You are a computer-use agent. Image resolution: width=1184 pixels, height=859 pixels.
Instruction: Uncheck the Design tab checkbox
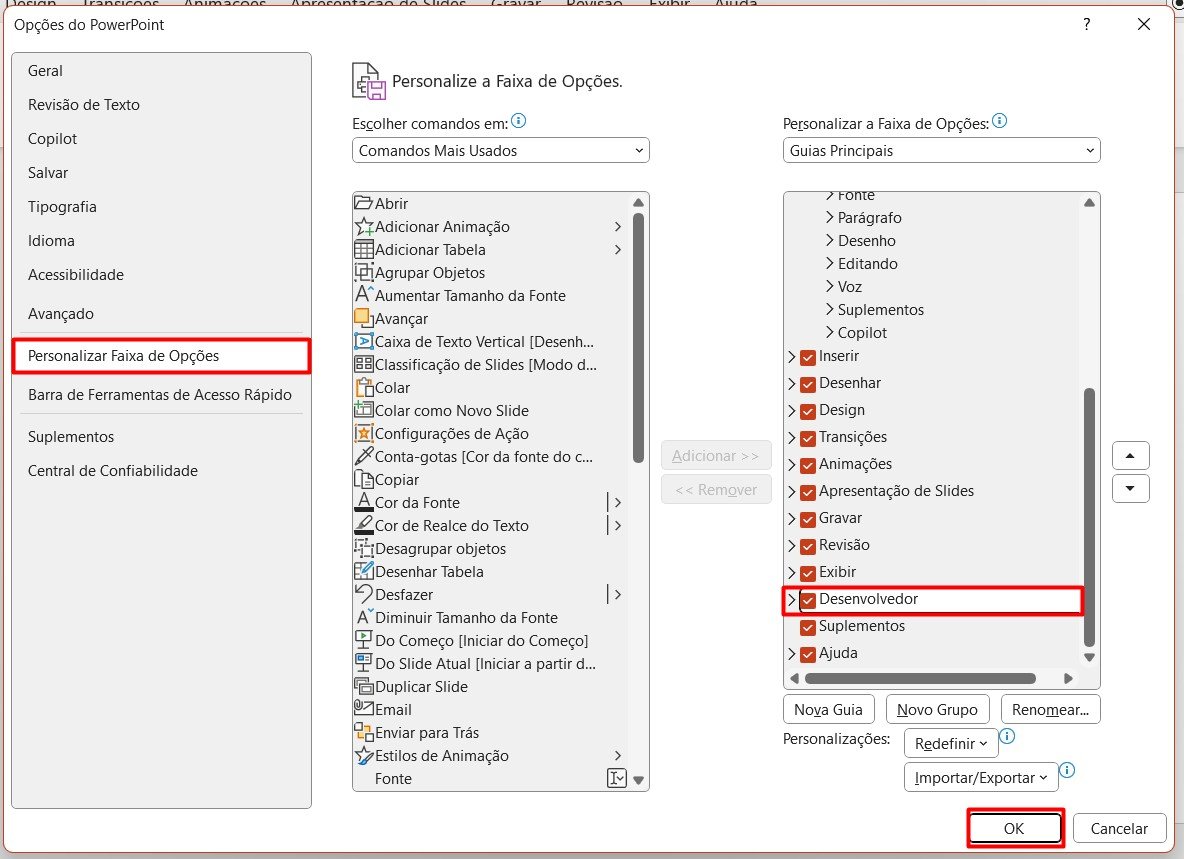coord(808,411)
